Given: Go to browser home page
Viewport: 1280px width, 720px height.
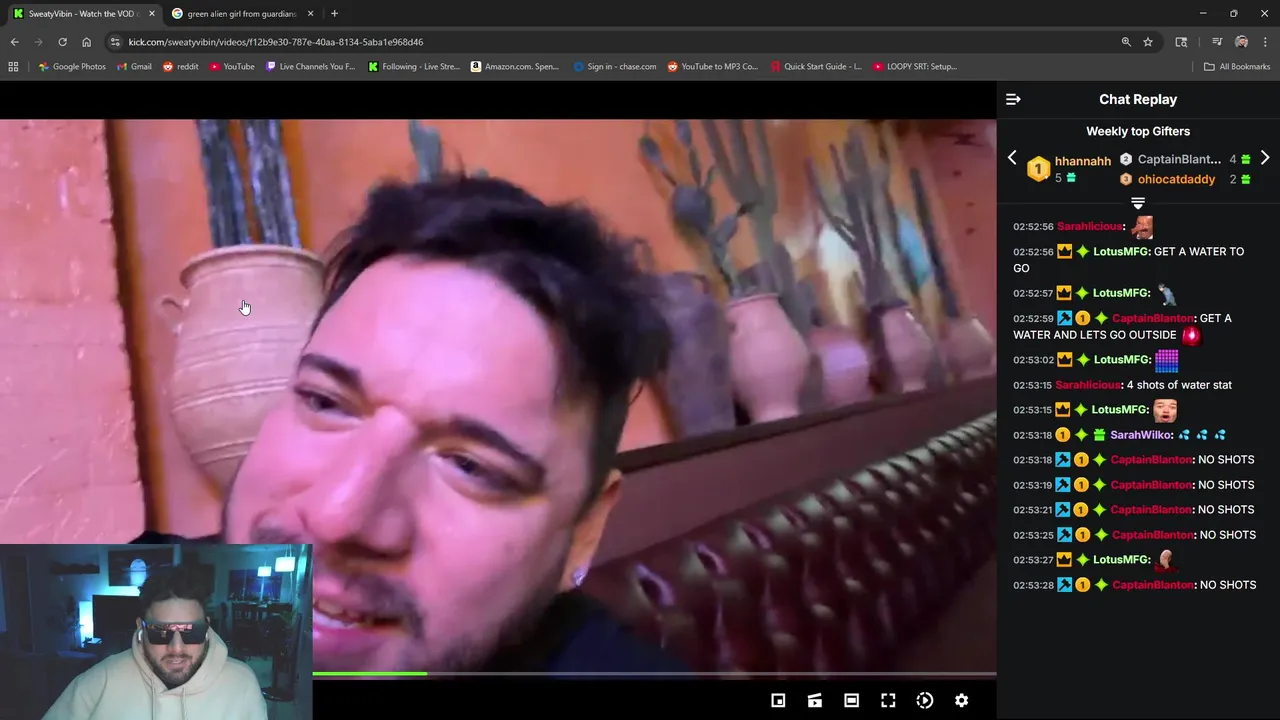Looking at the screenshot, I should point(86,42).
